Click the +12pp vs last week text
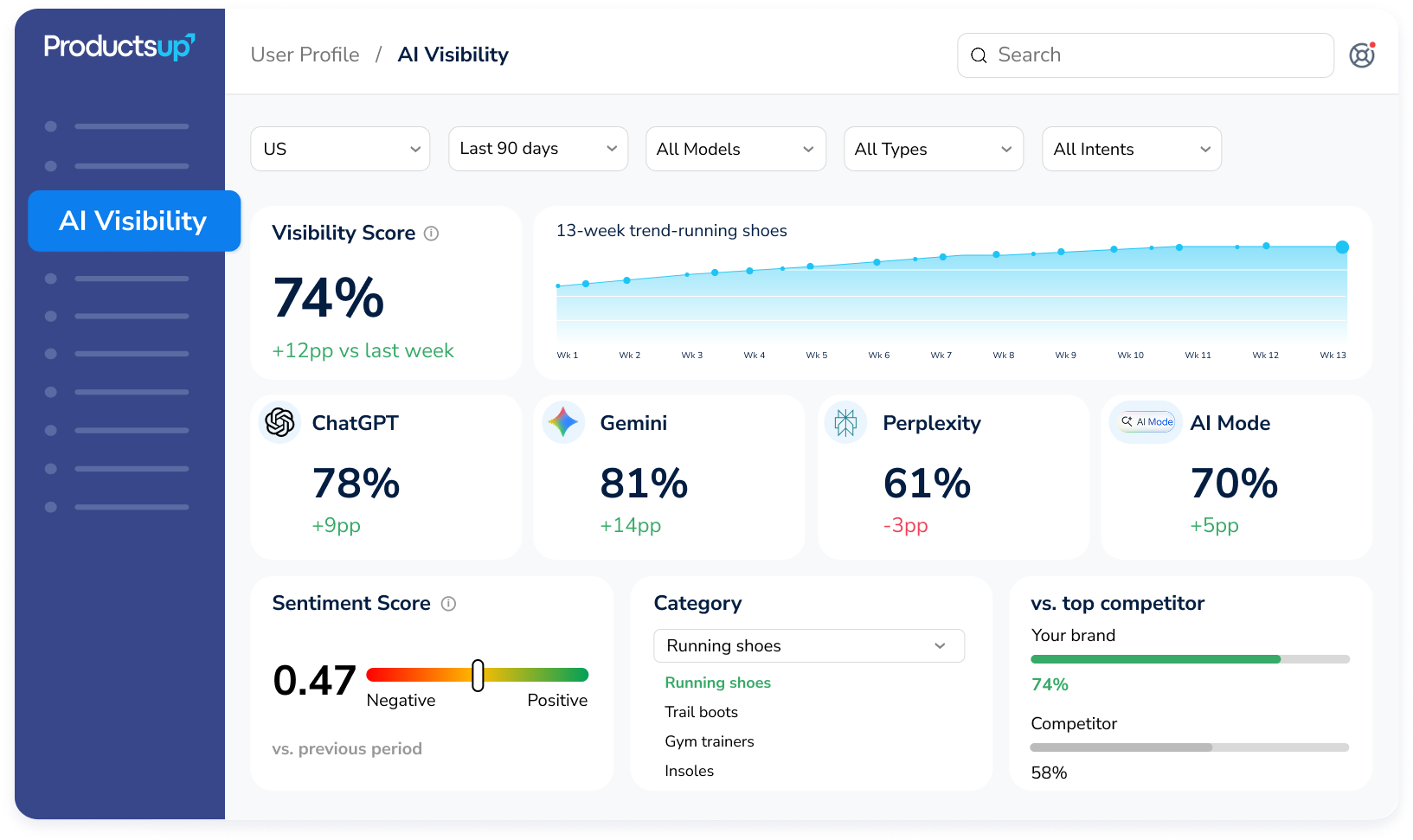 tap(363, 351)
